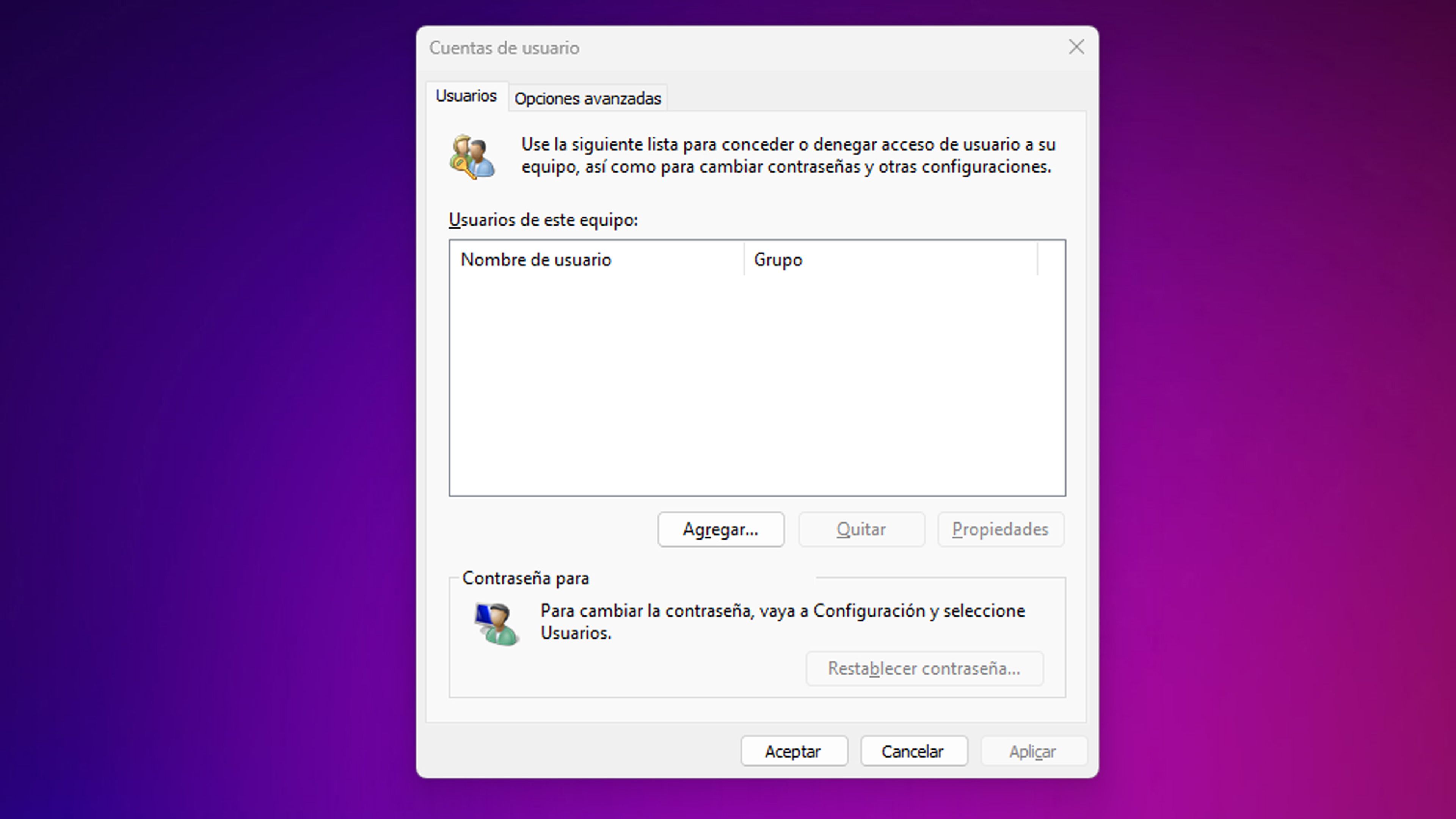The image size is (1456, 819).
Task: Click the Usuarios de este equipo label
Action: [x=543, y=220]
